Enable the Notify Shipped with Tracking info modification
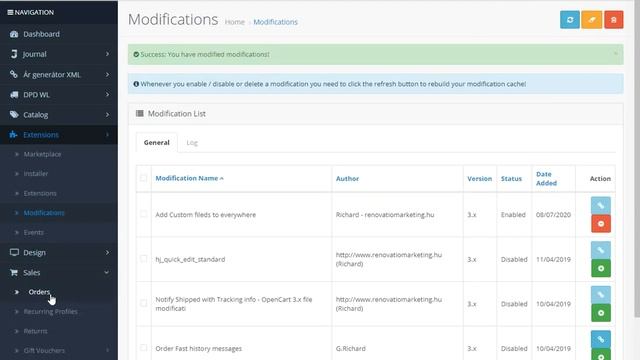640x360 pixels. coord(601,313)
